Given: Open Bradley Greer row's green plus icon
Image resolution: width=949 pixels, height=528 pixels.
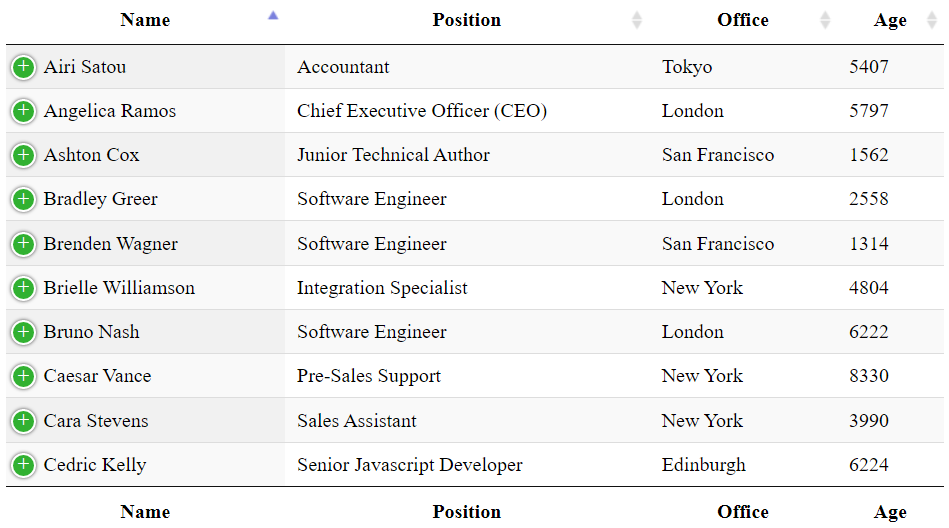Looking at the screenshot, I should point(24,199).
